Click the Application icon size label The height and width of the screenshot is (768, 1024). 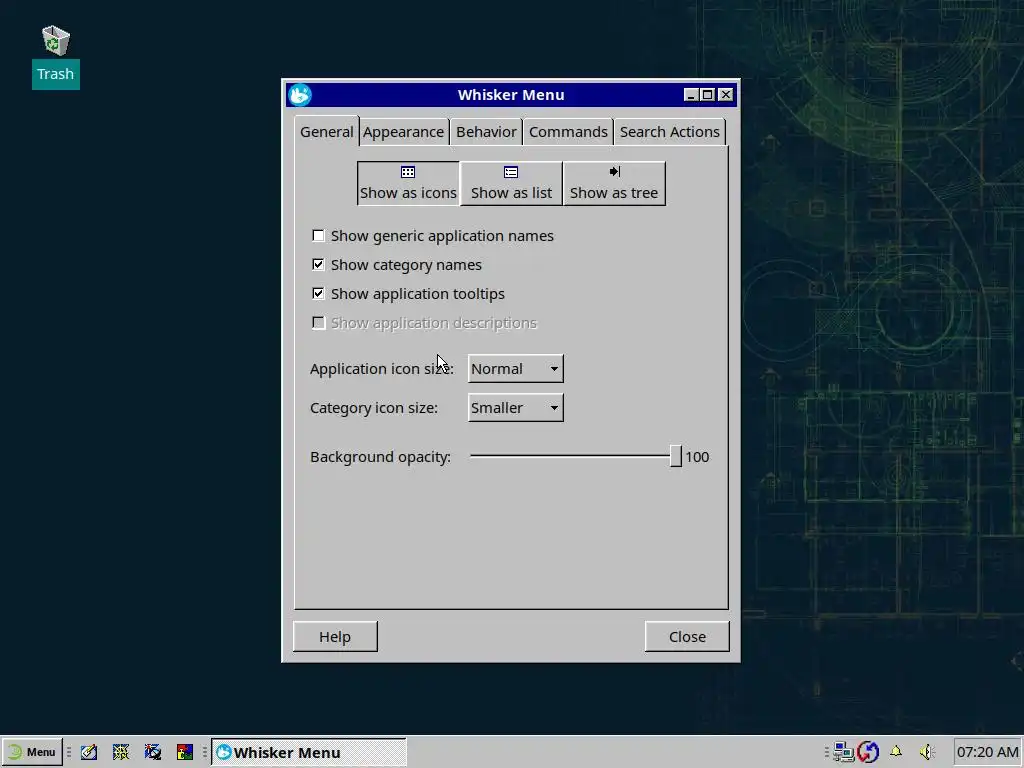(x=381, y=369)
